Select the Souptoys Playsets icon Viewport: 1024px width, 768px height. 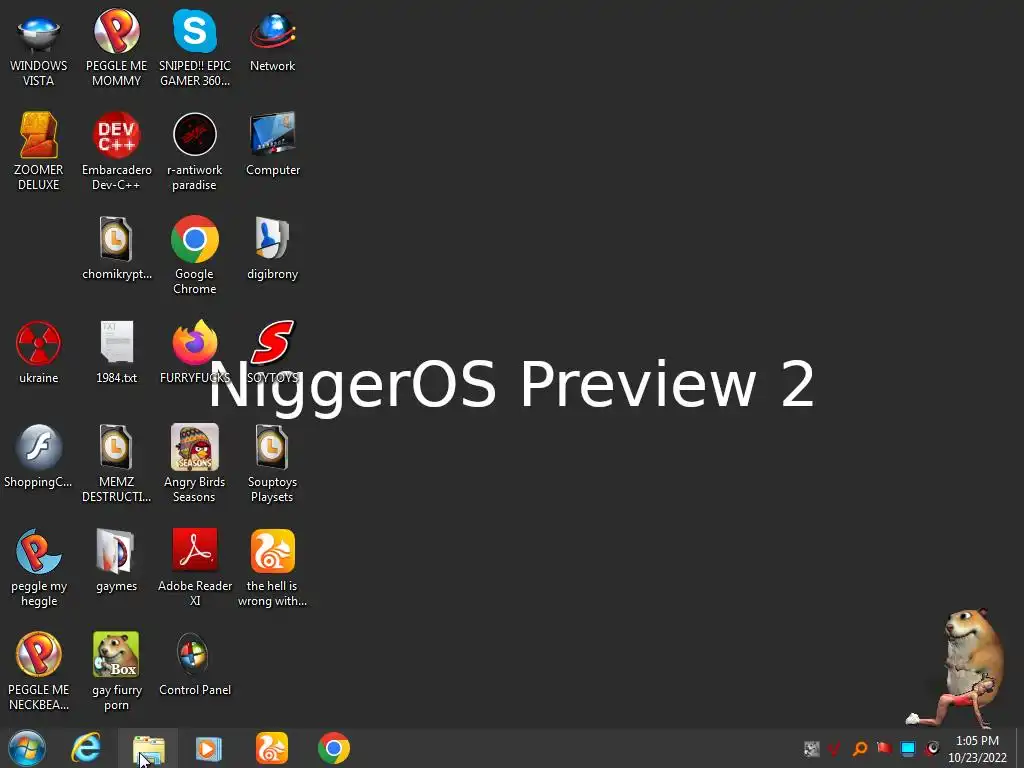(272, 464)
